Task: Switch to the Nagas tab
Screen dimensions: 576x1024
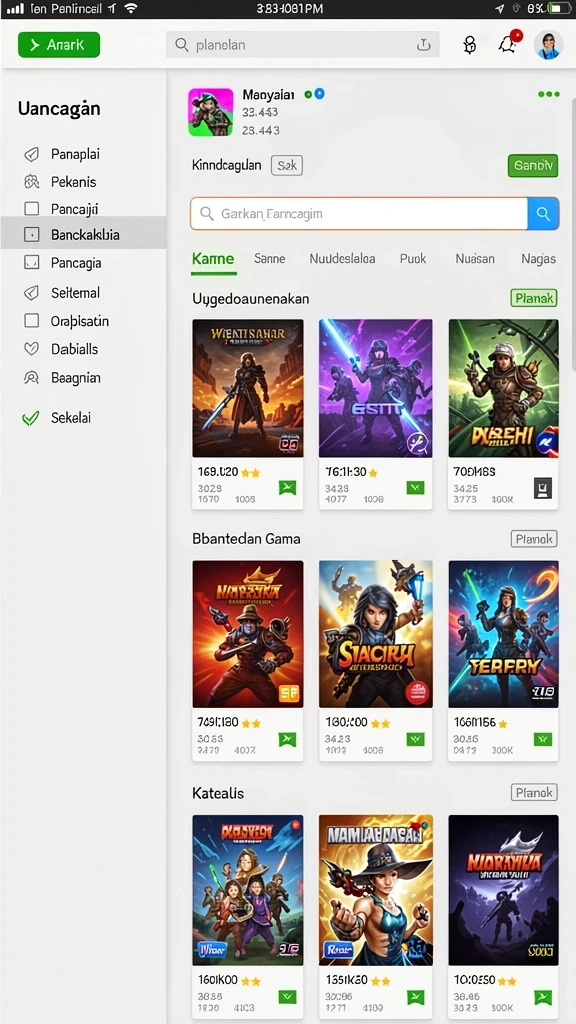Action: pos(538,259)
